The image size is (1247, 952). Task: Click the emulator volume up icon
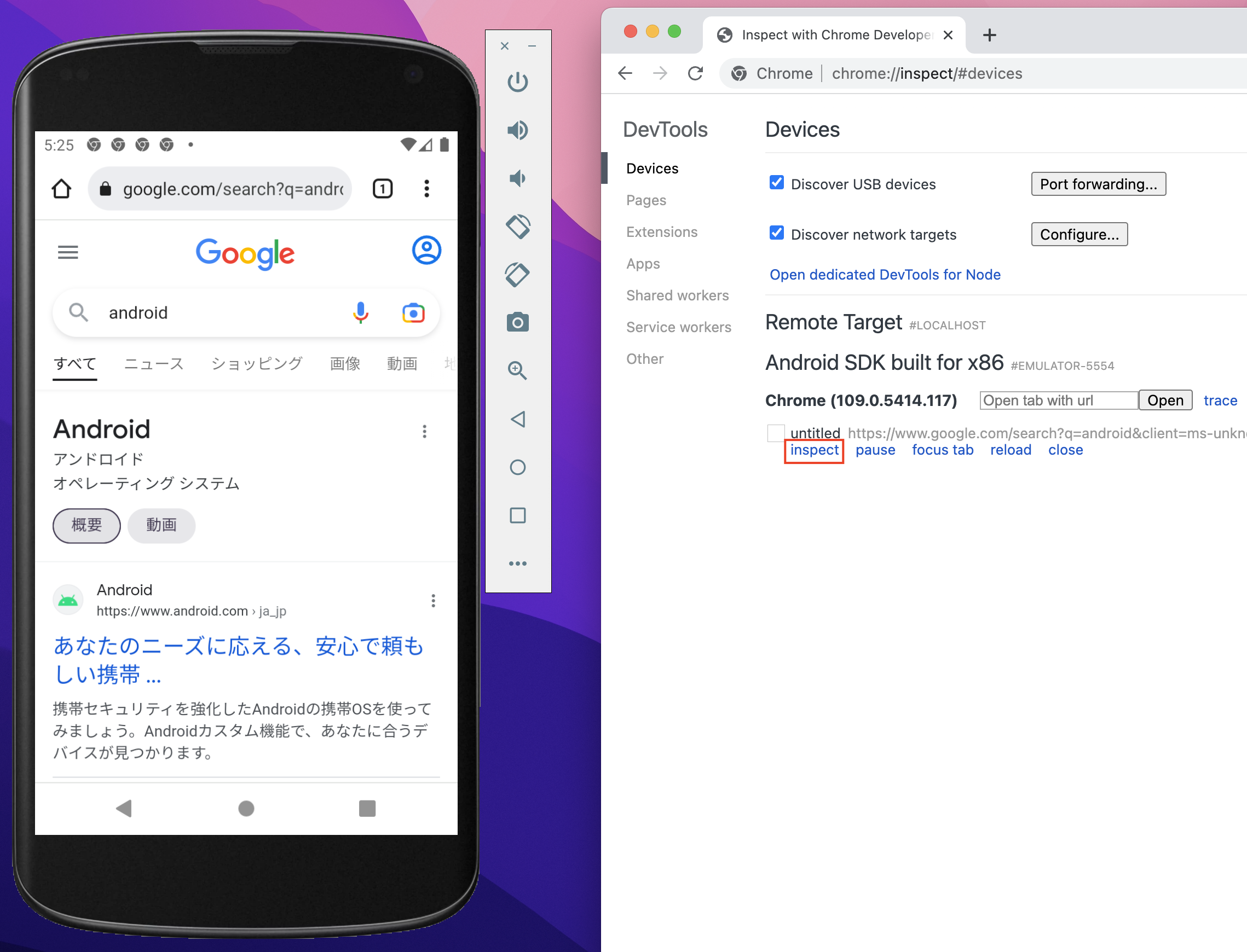click(x=517, y=130)
